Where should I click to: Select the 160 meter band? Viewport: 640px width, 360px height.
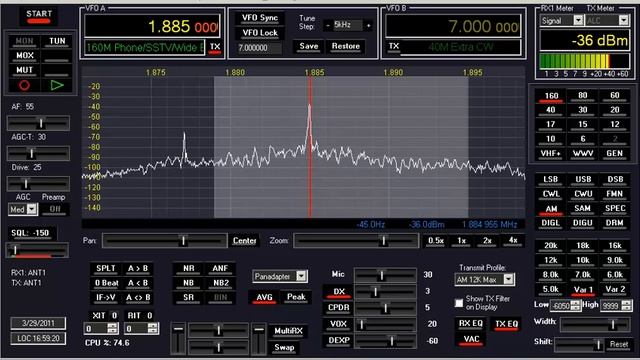551,96
